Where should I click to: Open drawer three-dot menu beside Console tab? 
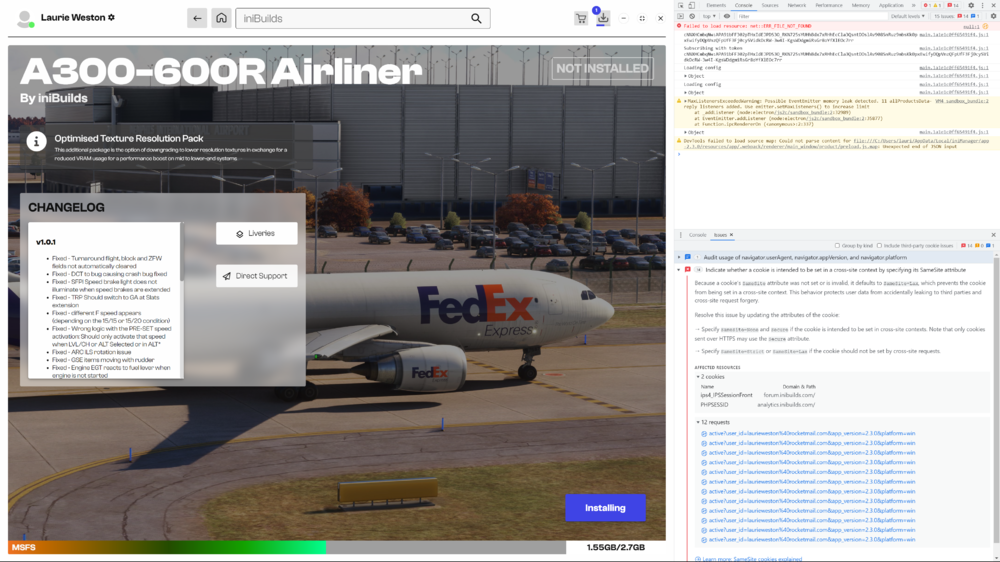(680, 235)
